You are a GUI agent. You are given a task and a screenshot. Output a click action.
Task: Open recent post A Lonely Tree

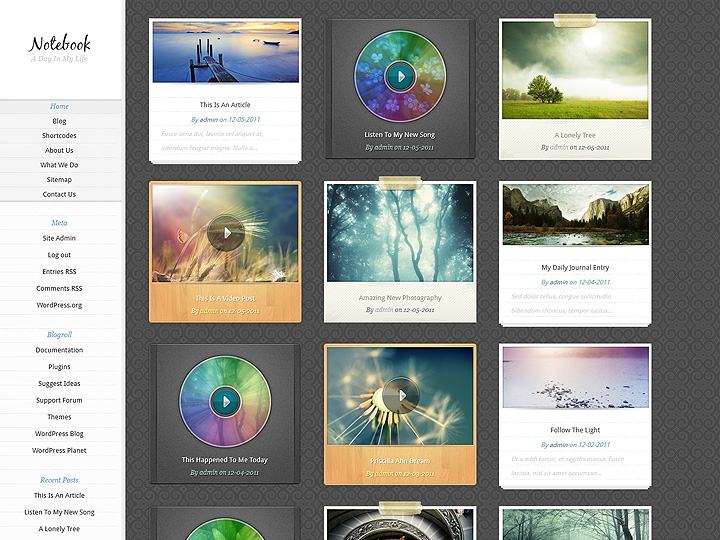point(59,529)
